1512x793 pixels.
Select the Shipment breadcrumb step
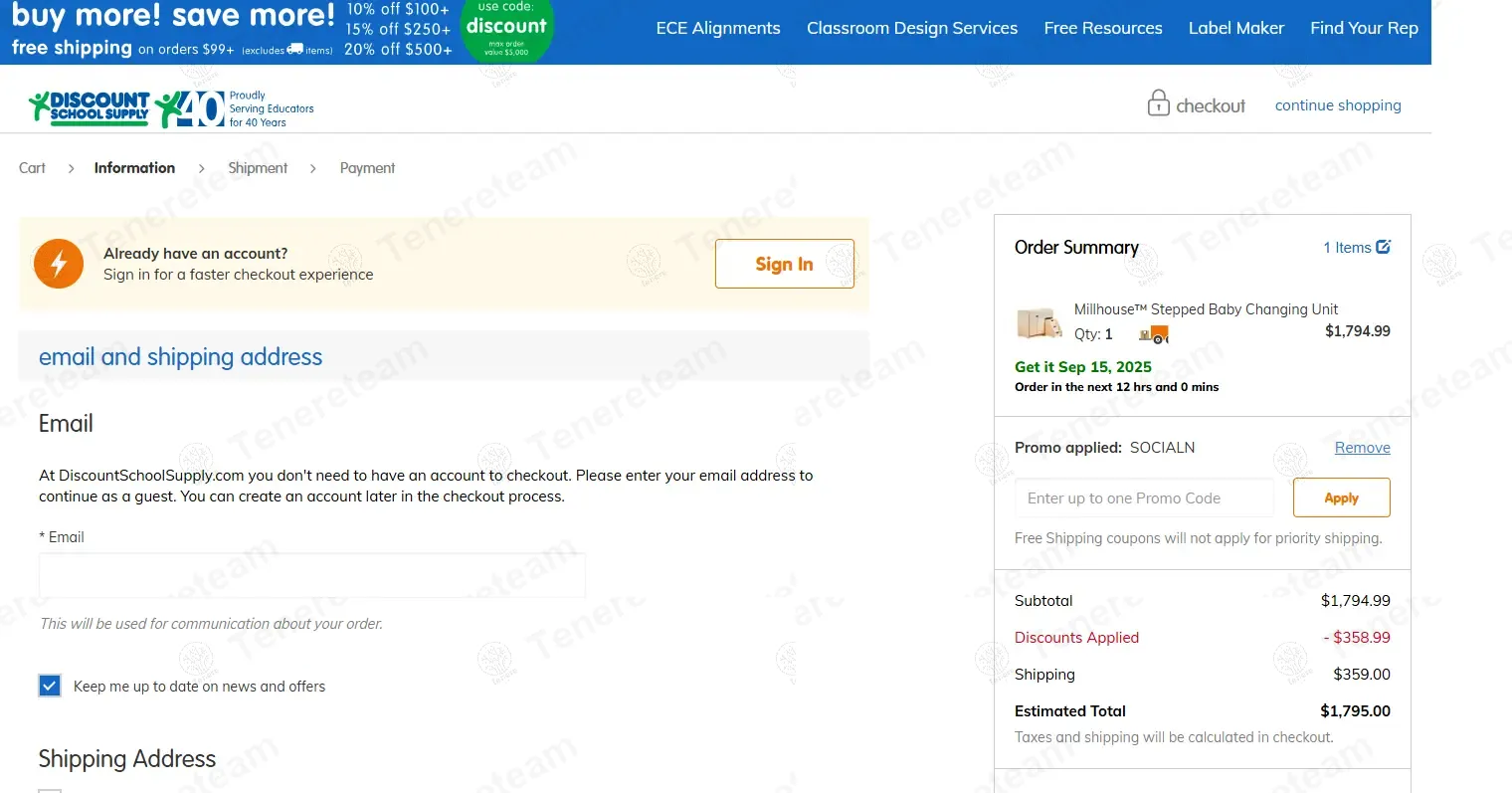(x=258, y=168)
